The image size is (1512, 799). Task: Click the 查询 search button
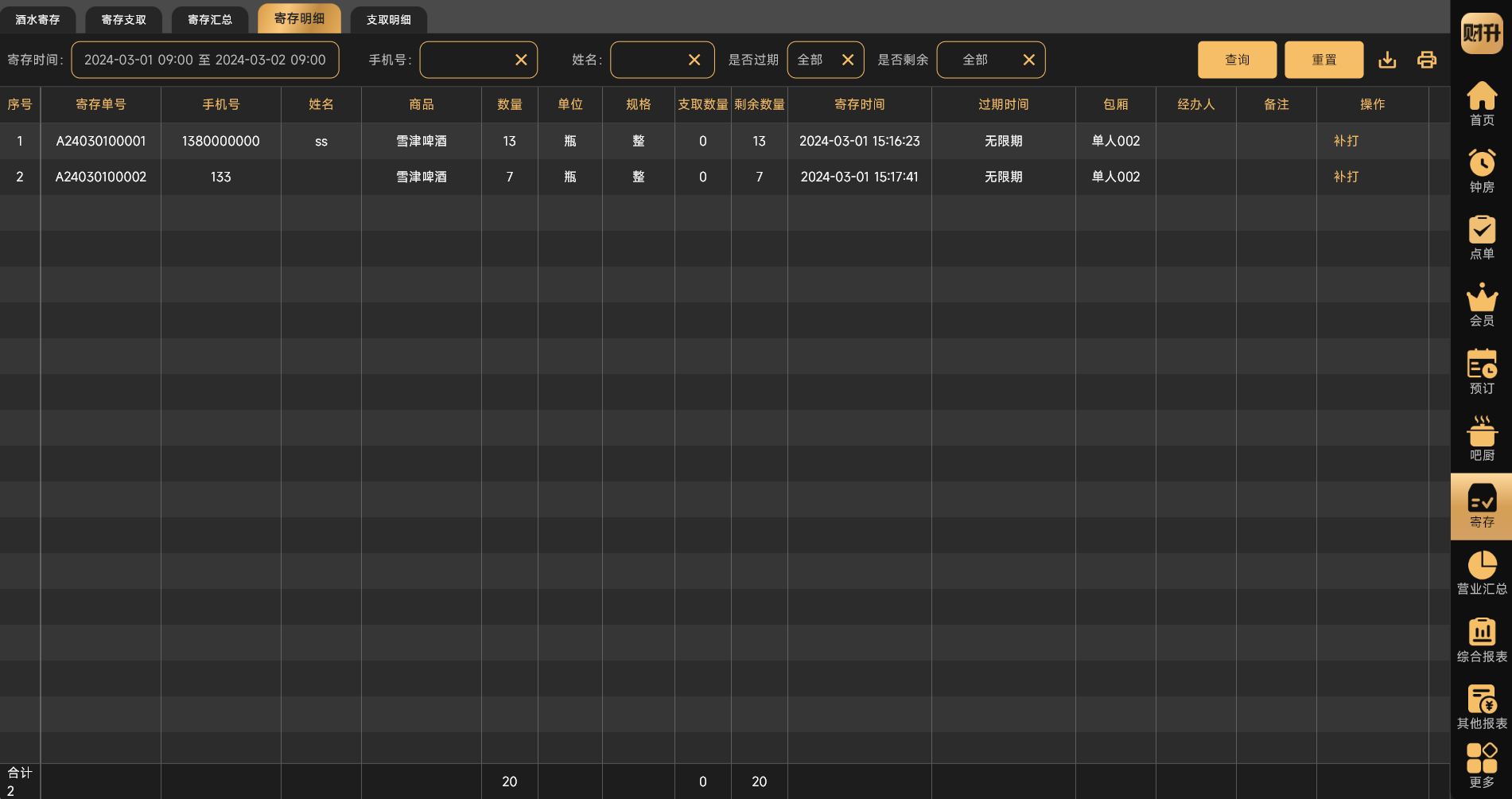tap(1237, 60)
